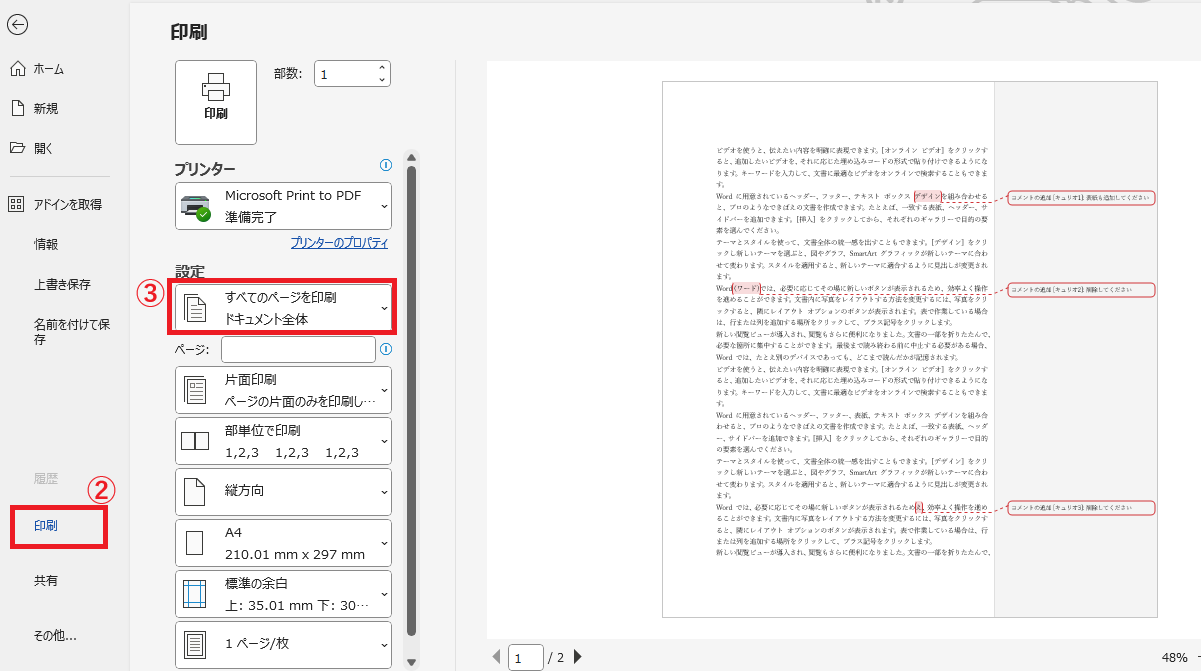Click the ページ range input field

tap(298, 350)
